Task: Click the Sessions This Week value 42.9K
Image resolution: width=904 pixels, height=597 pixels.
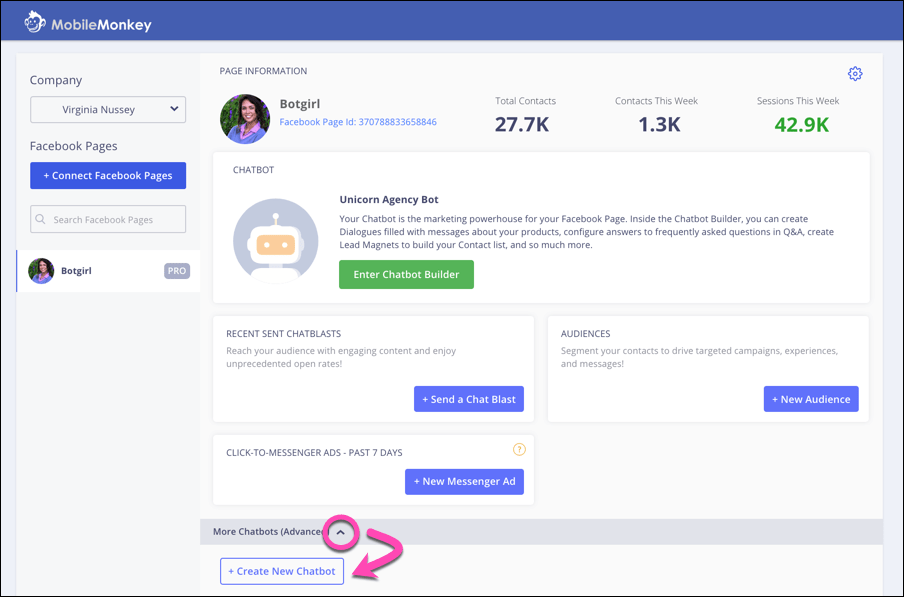Action: (x=801, y=124)
